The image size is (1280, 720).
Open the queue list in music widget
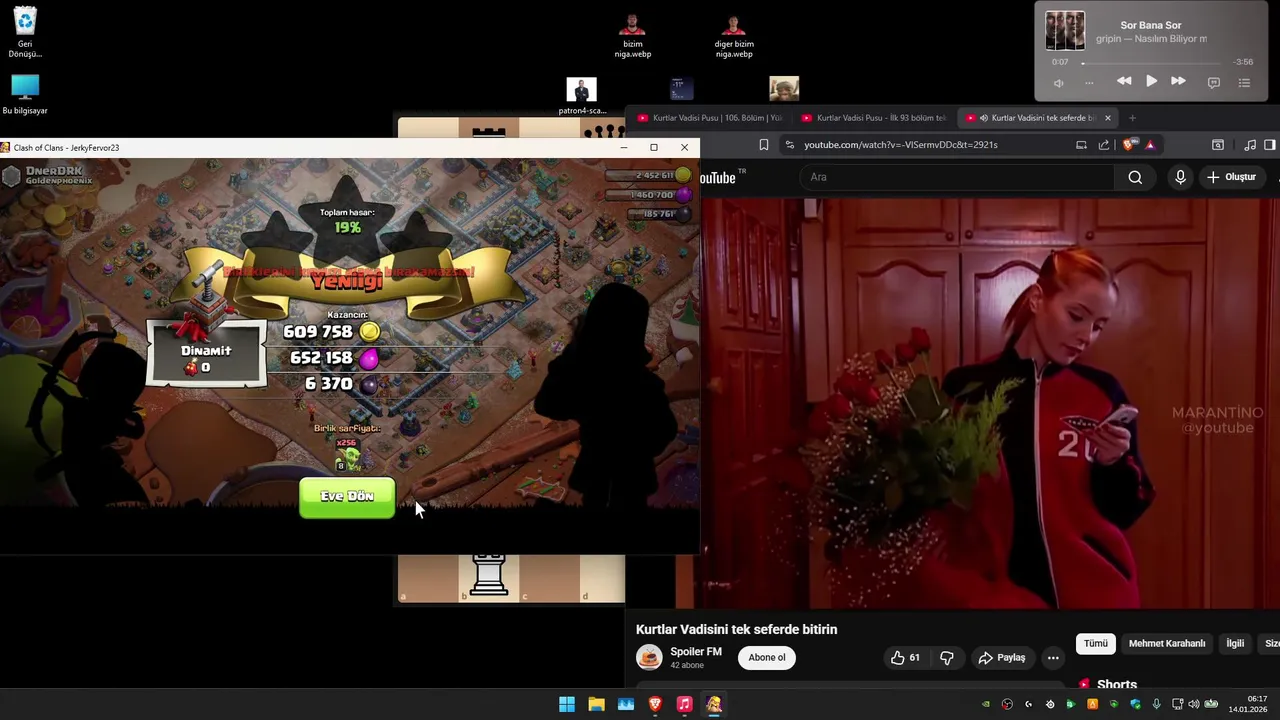coord(1244,82)
